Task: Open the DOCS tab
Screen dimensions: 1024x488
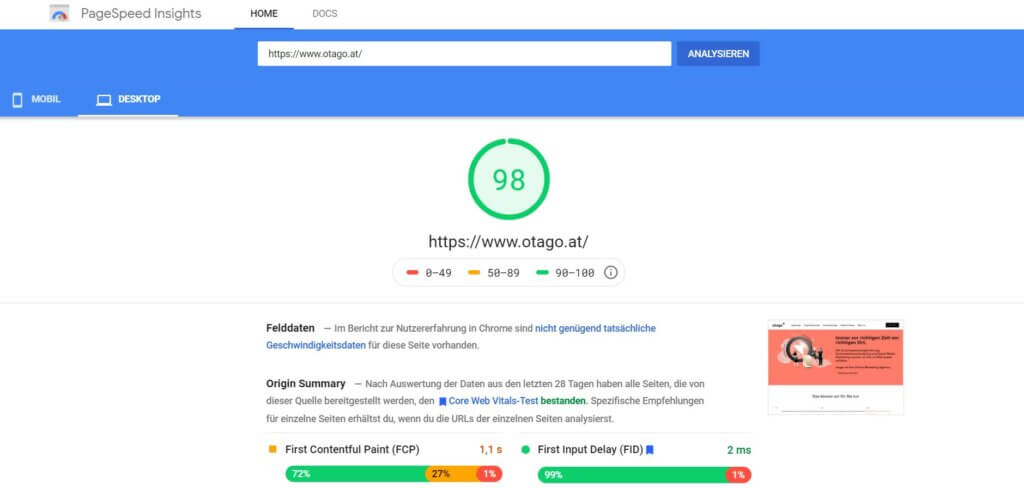Action: coord(325,14)
